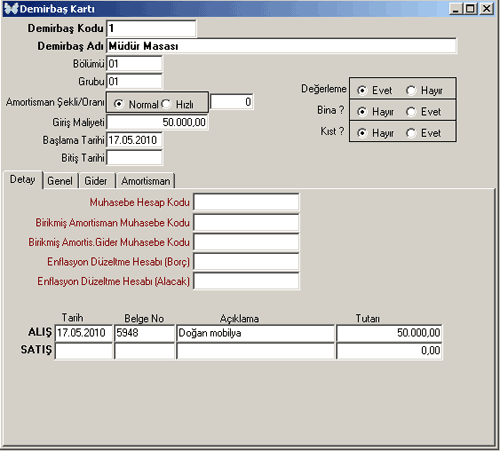The width and height of the screenshot is (500, 451).
Task: Open the Gider tab
Action: coord(96,181)
